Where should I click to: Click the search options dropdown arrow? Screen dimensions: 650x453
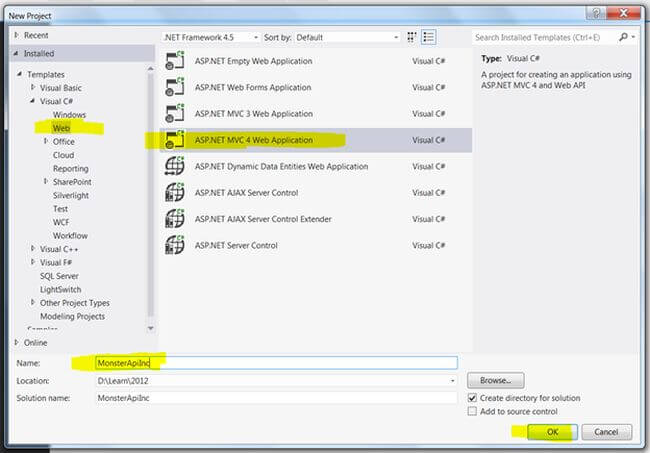(633, 37)
